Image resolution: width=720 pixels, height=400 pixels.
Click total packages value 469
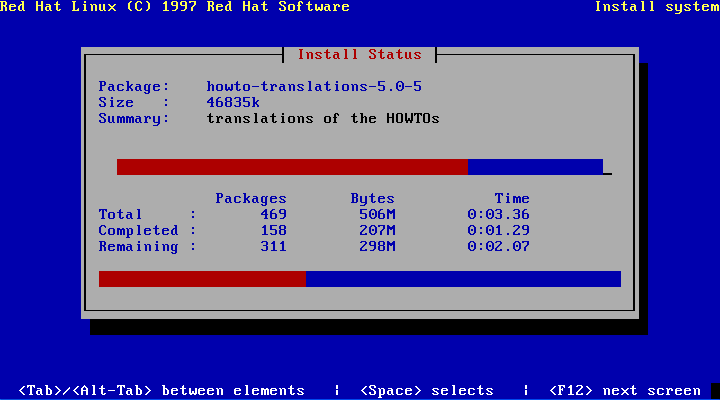pyautogui.click(x=273, y=214)
